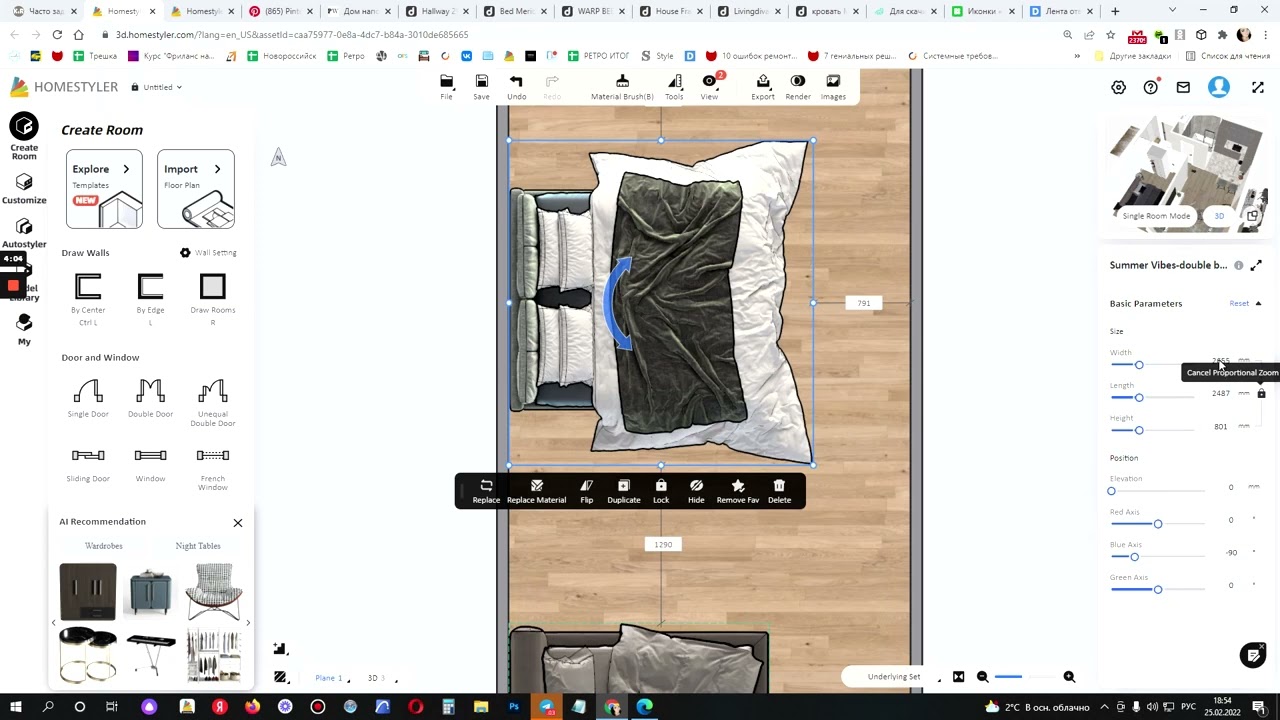1280x720 pixels.
Task: Enter fullscreen with the expand arrows icon
Action: pyautogui.click(x=1258, y=88)
